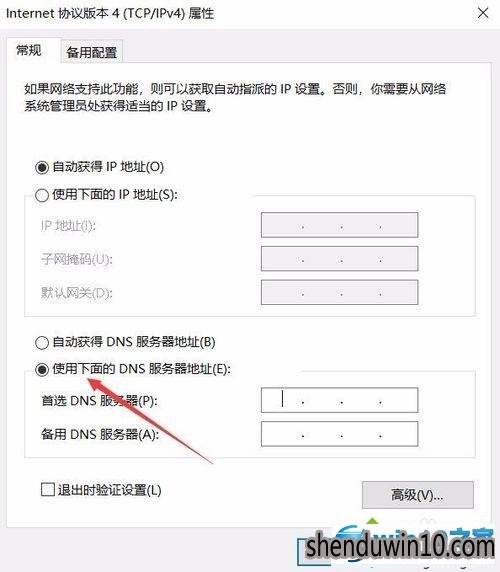500x572 pixels.
Task: Close the IPv4 properties dialog
Action: (483, 13)
